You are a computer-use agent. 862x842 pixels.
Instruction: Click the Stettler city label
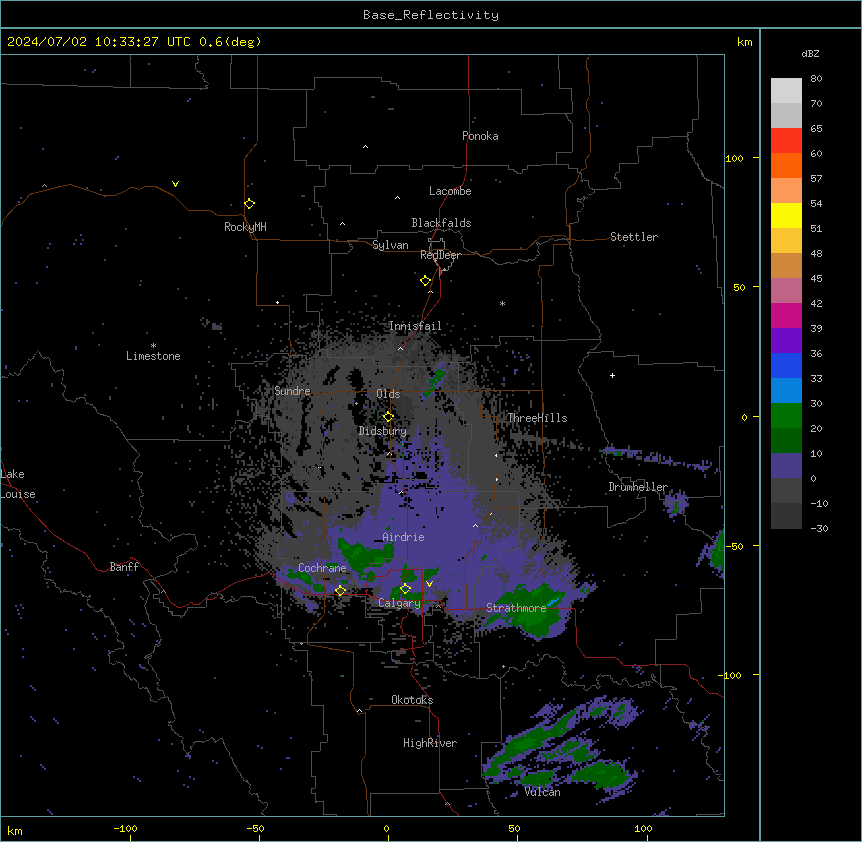click(x=634, y=237)
